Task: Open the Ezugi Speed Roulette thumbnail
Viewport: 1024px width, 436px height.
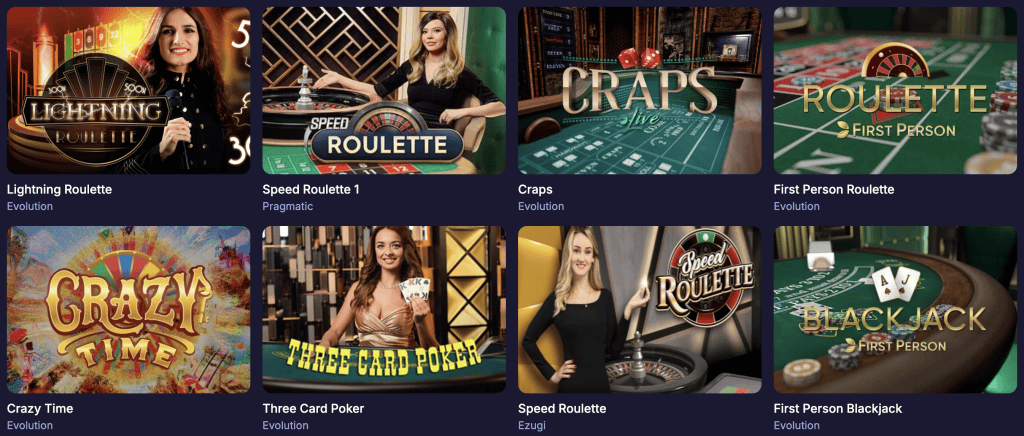Action: [639, 310]
